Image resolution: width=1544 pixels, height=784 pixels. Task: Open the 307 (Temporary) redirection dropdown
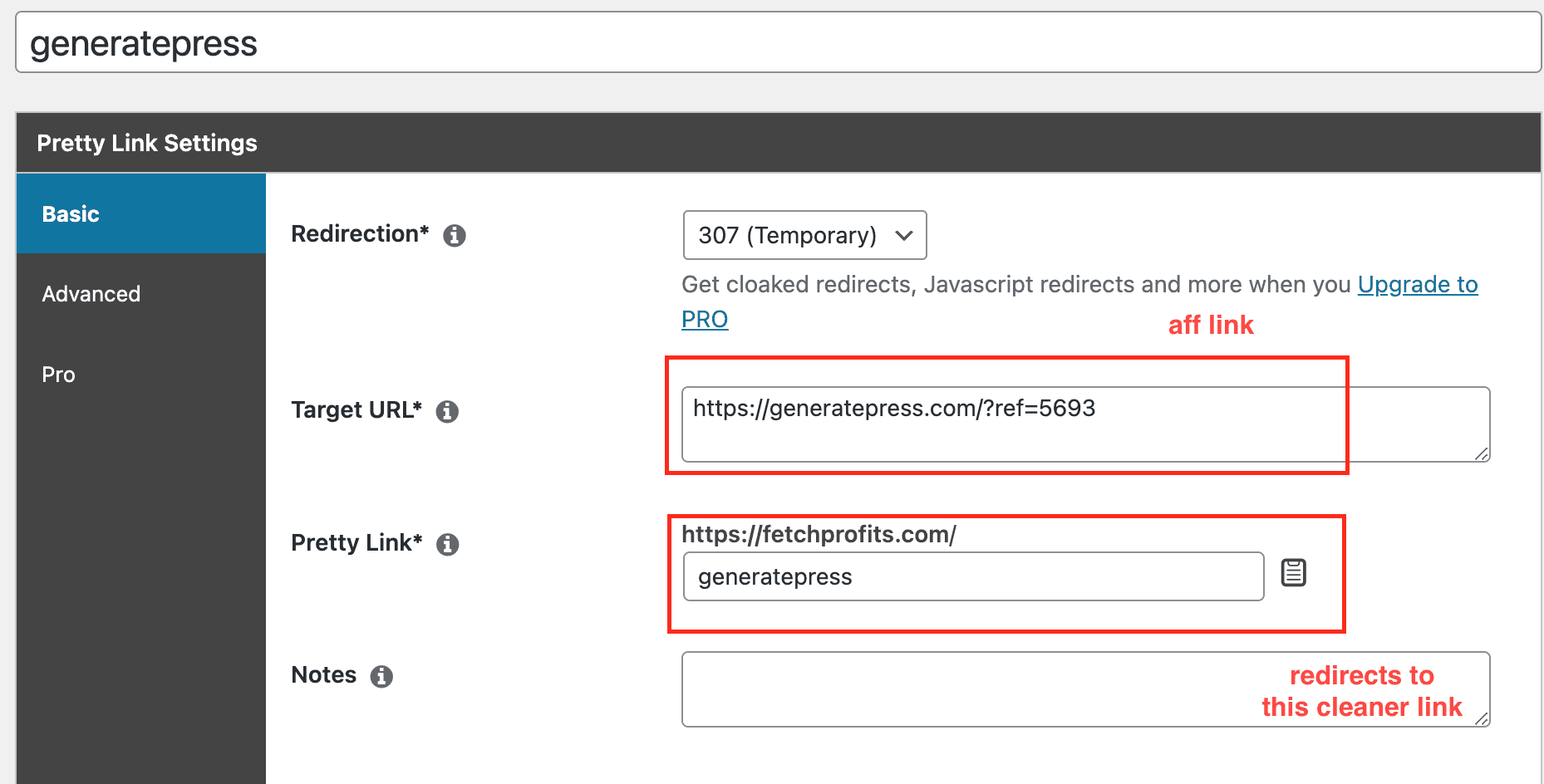click(804, 235)
